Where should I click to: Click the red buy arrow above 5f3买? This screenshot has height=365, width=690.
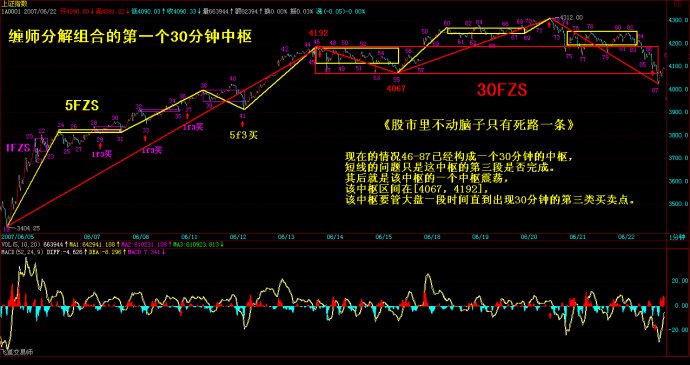[242, 124]
